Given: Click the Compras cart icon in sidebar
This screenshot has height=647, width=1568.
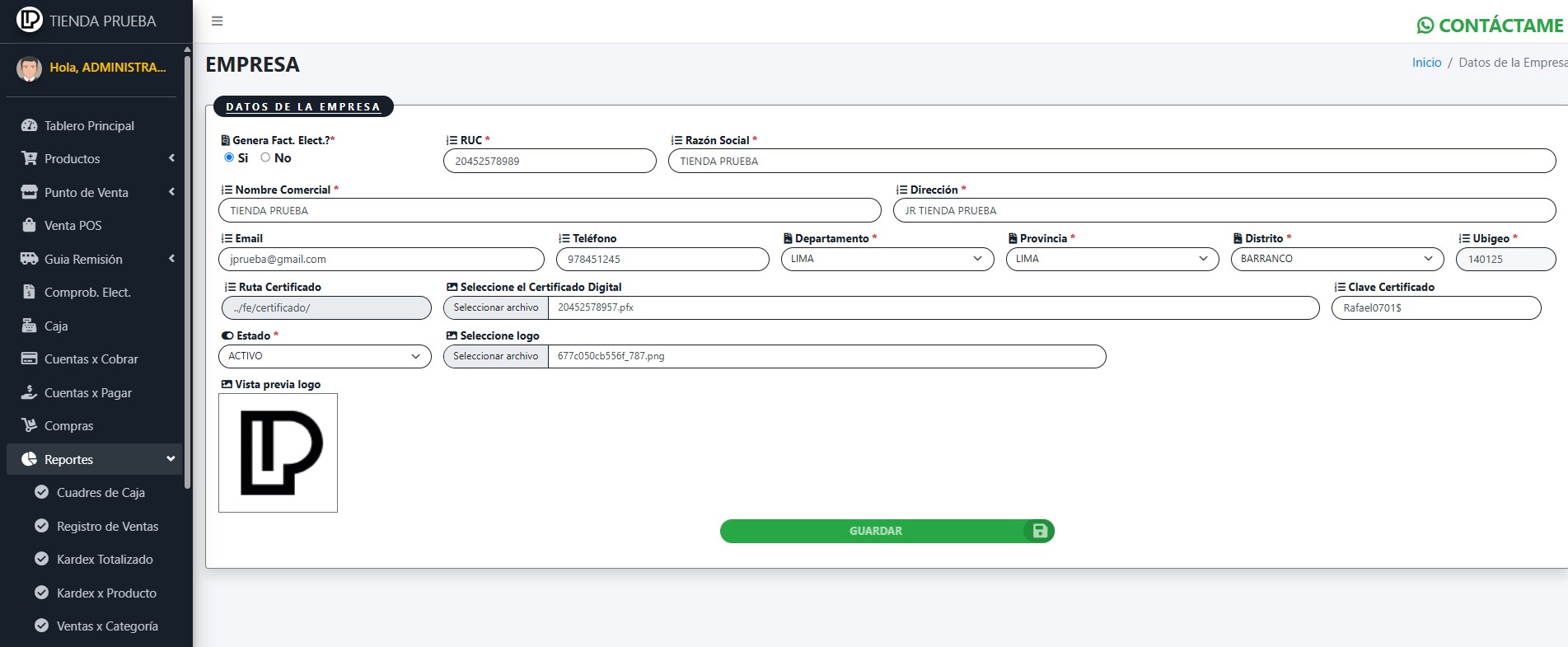Looking at the screenshot, I should 30,426.
